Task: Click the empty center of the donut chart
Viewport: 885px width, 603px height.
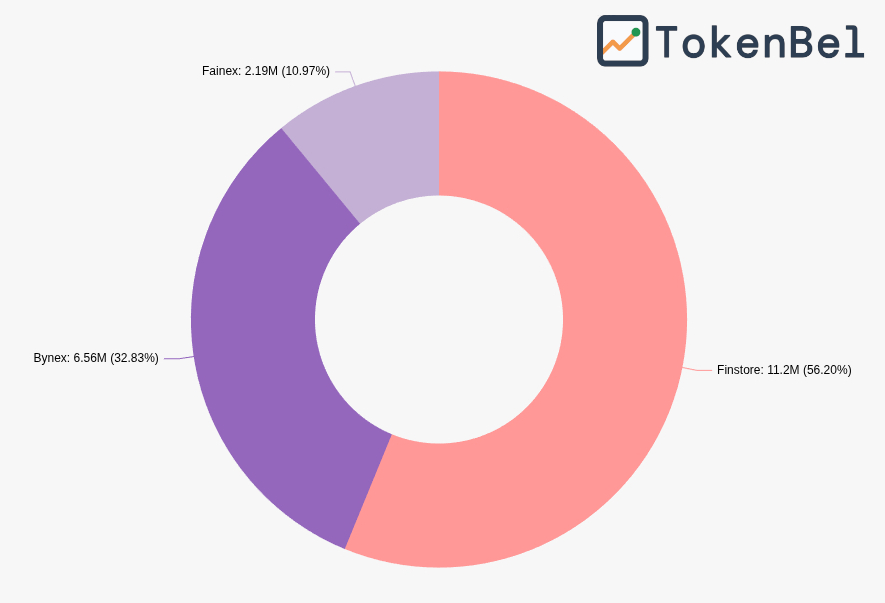Action: pyautogui.click(x=439, y=319)
